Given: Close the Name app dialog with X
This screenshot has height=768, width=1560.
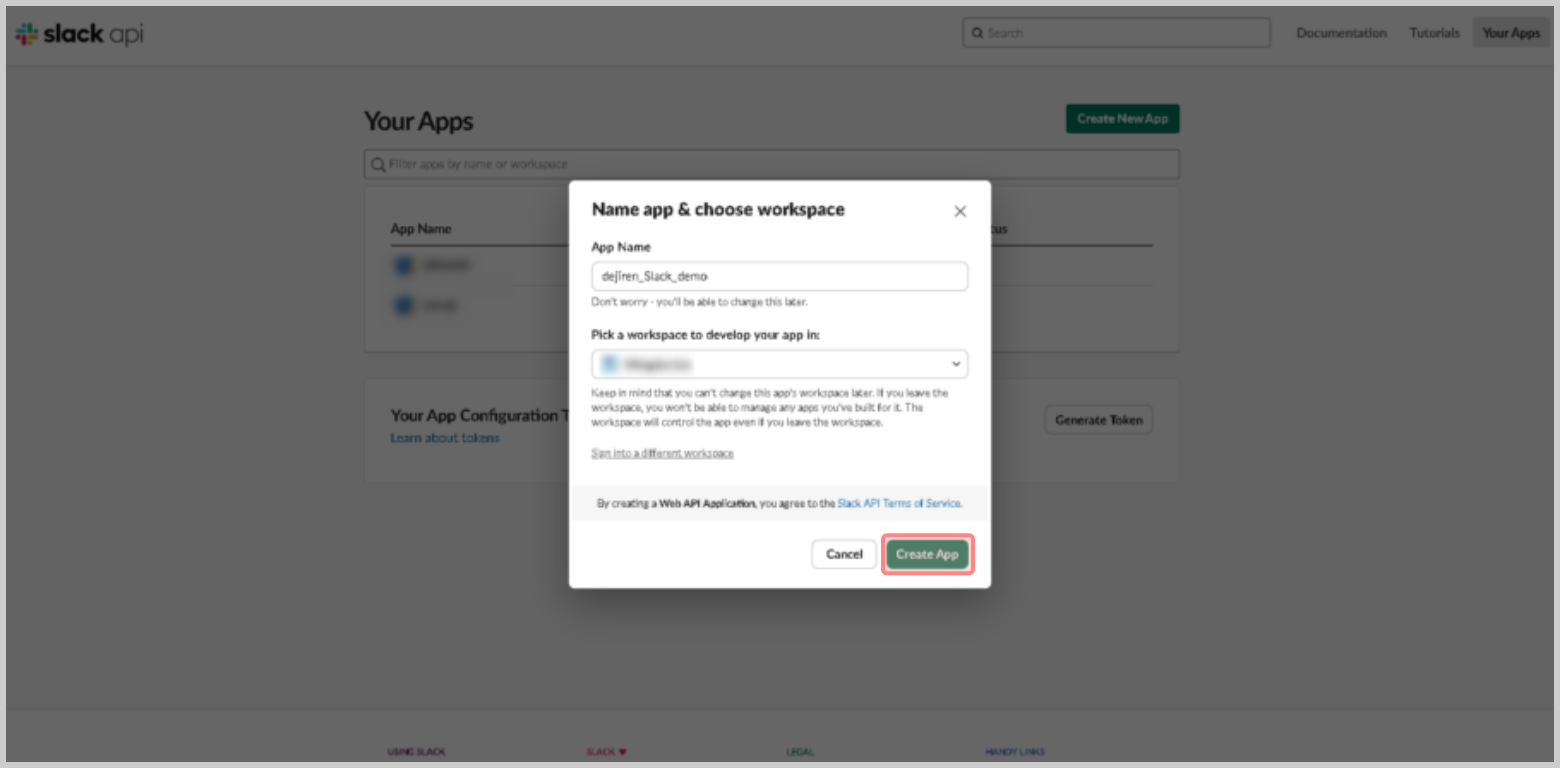Looking at the screenshot, I should (x=960, y=211).
